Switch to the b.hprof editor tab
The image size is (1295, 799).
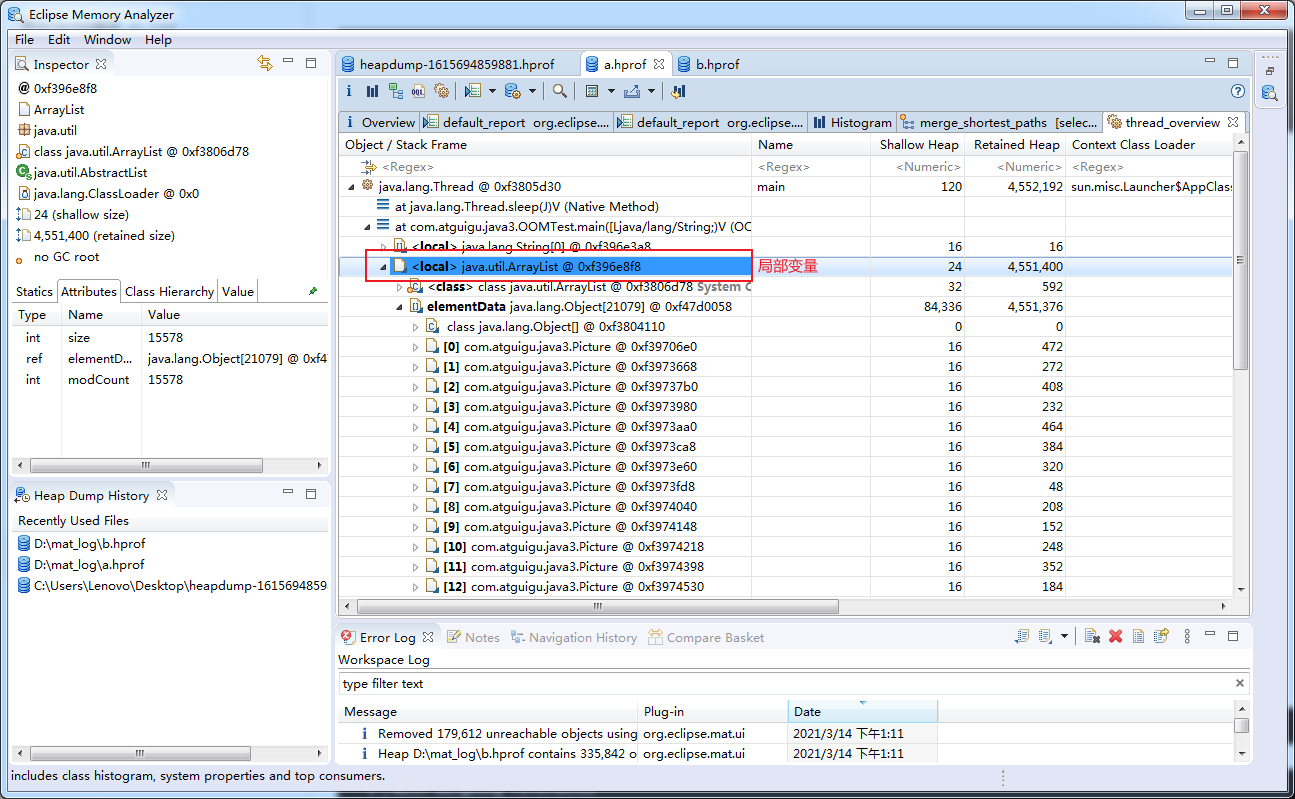coord(708,64)
